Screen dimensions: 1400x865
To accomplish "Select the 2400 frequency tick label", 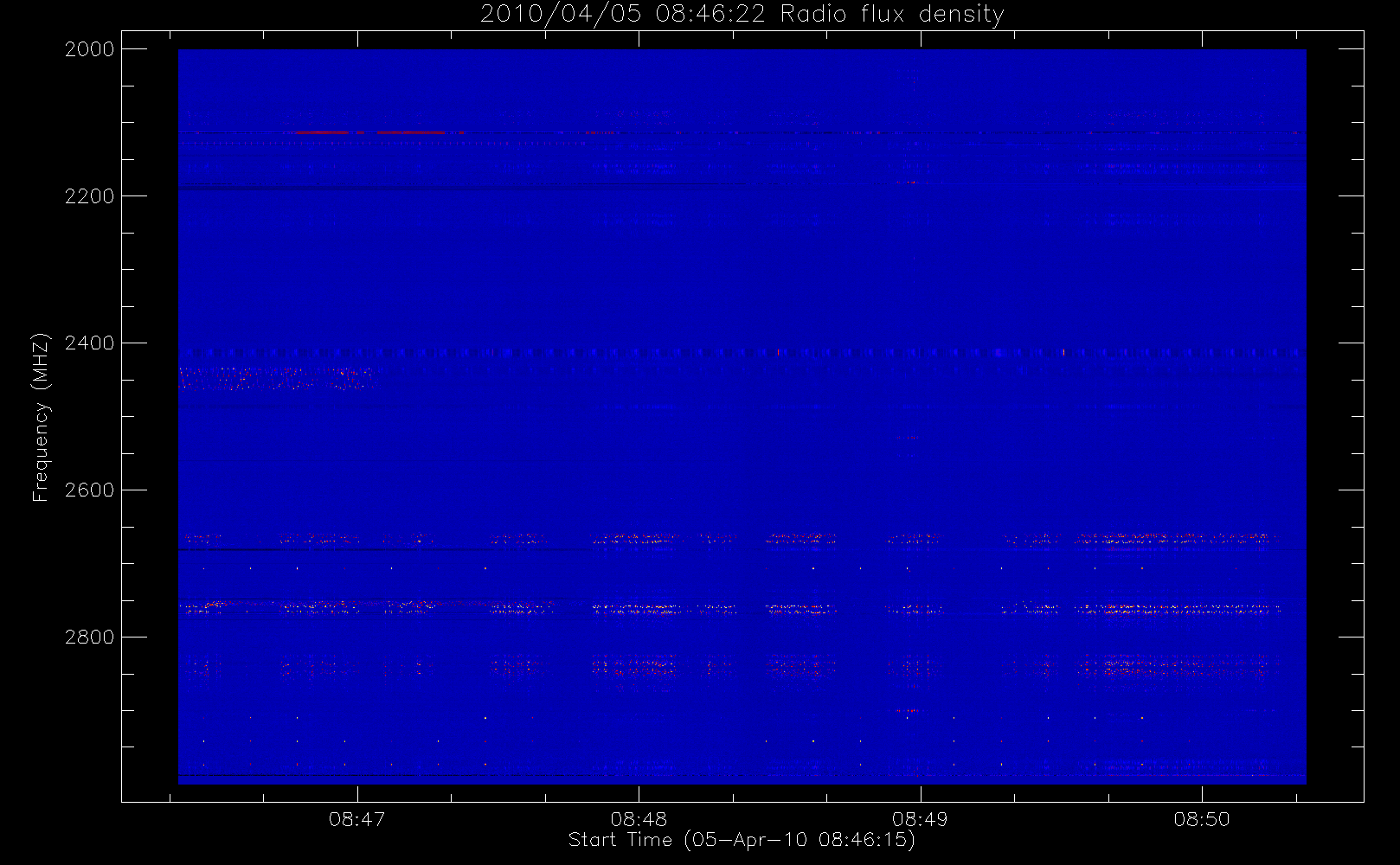I will pyautogui.click(x=90, y=343).
